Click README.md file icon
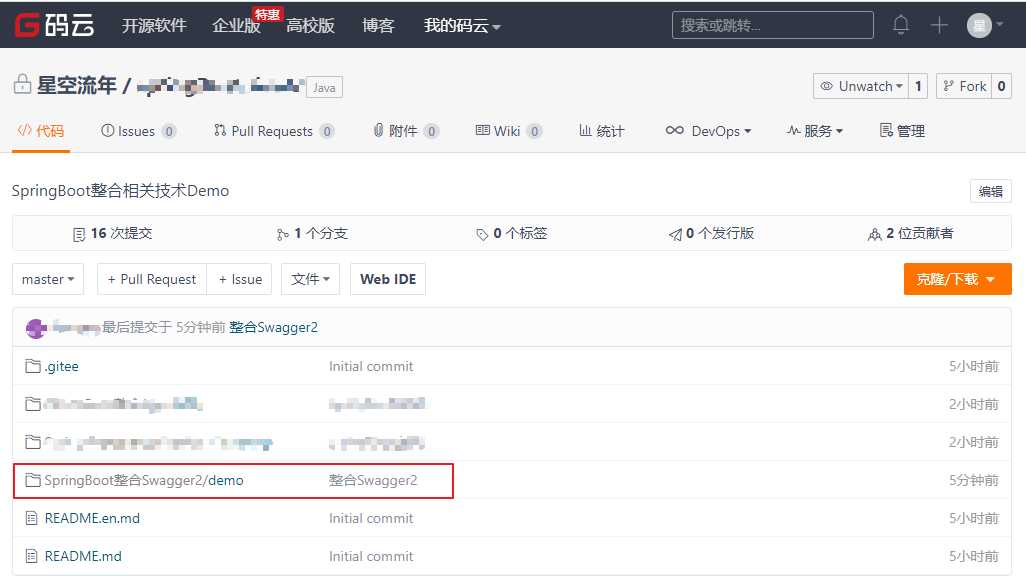This screenshot has width=1026, height=579. [31, 556]
